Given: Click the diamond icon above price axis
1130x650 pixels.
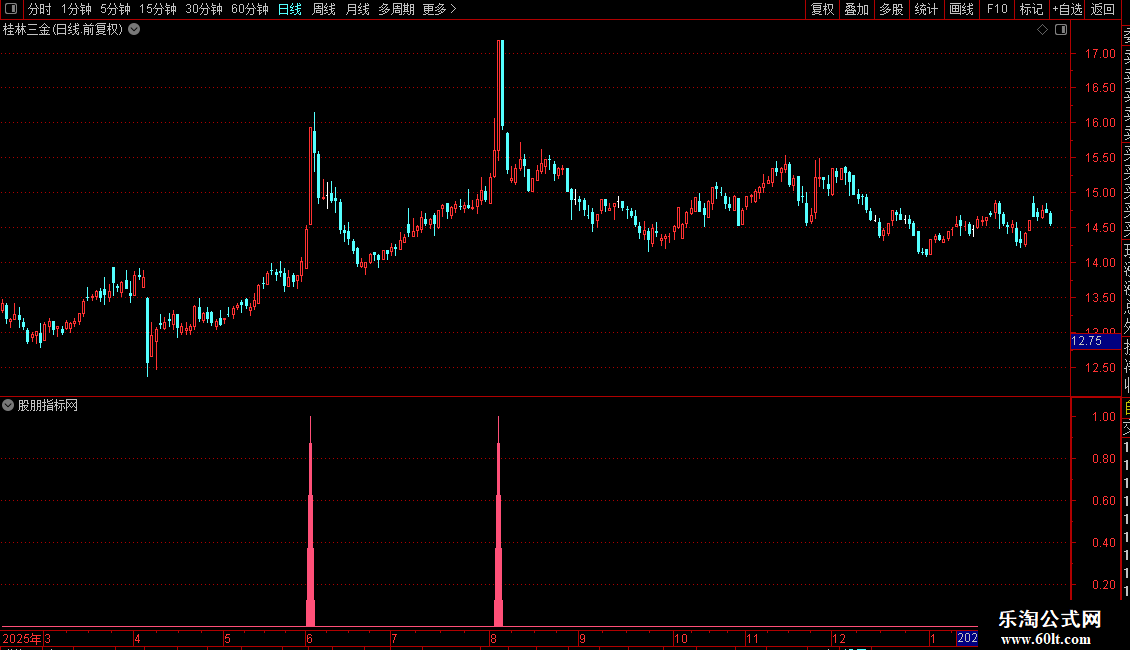Looking at the screenshot, I should click(x=1042, y=30).
